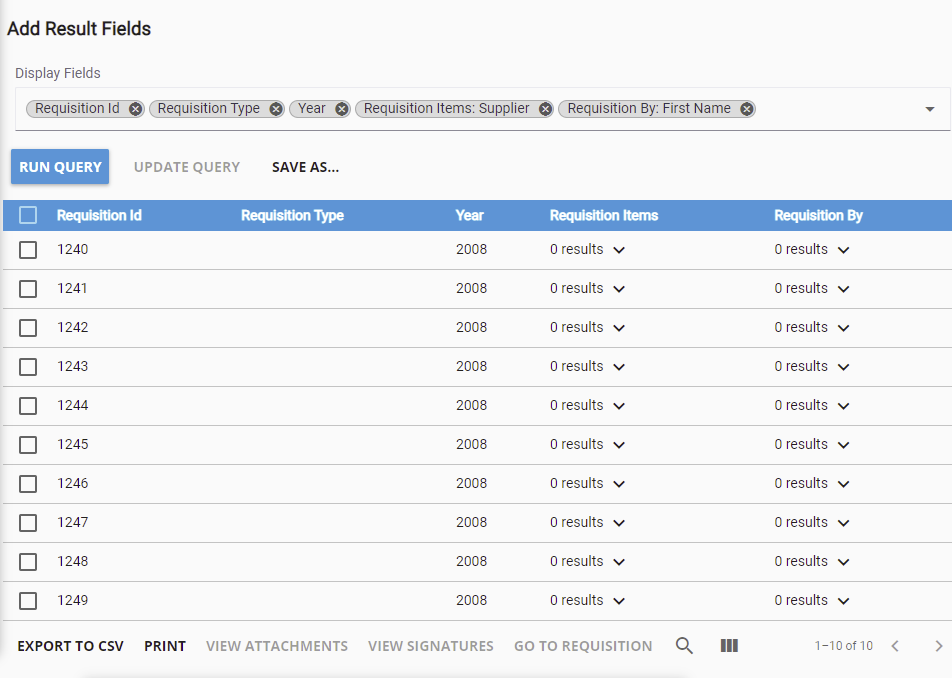Screen dimensions: 952x678
Task: Remove Requisition Items: Supplier chip
Action: click(545, 109)
